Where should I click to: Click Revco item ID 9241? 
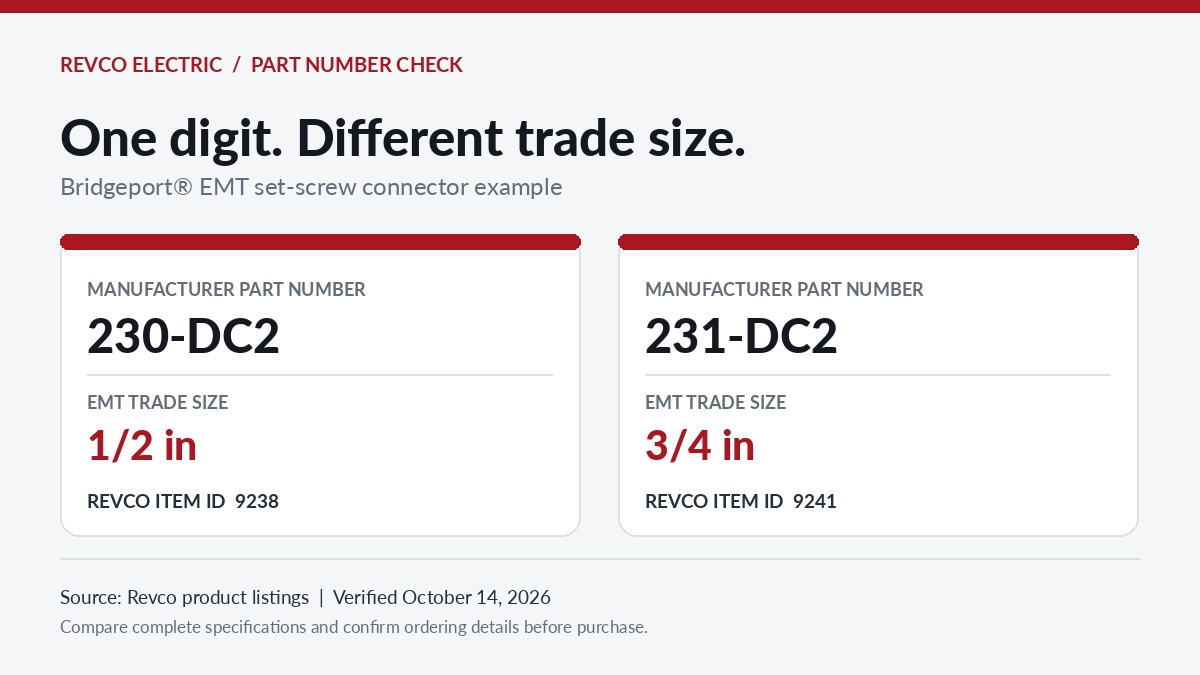[741, 501]
